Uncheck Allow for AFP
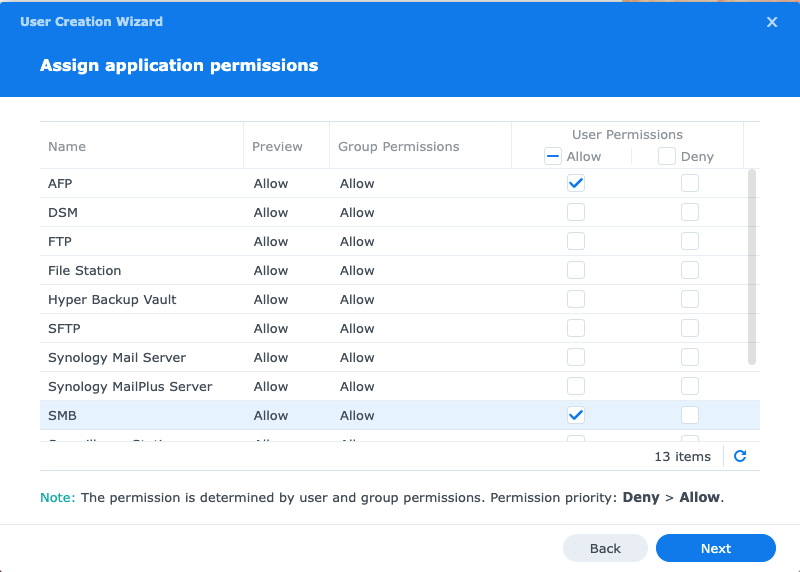The width and height of the screenshot is (800, 572). tap(576, 183)
